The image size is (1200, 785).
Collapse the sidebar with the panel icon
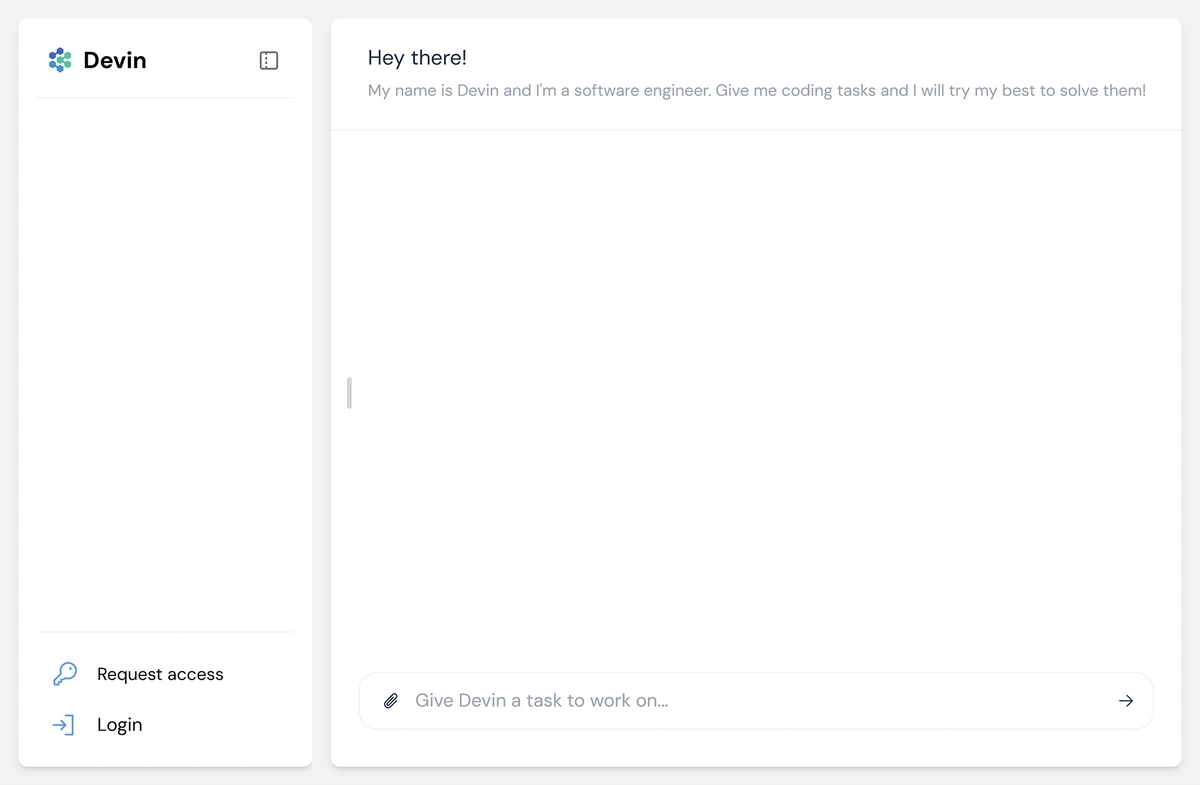(x=269, y=60)
